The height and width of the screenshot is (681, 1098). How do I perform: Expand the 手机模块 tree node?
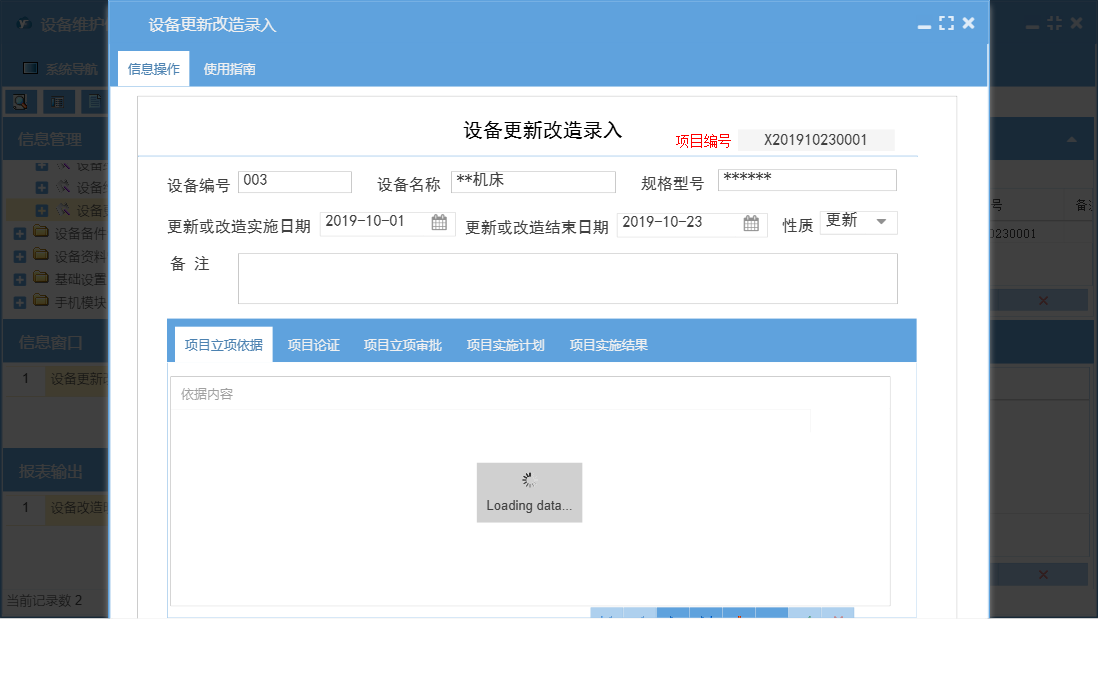[x=20, y=302]
